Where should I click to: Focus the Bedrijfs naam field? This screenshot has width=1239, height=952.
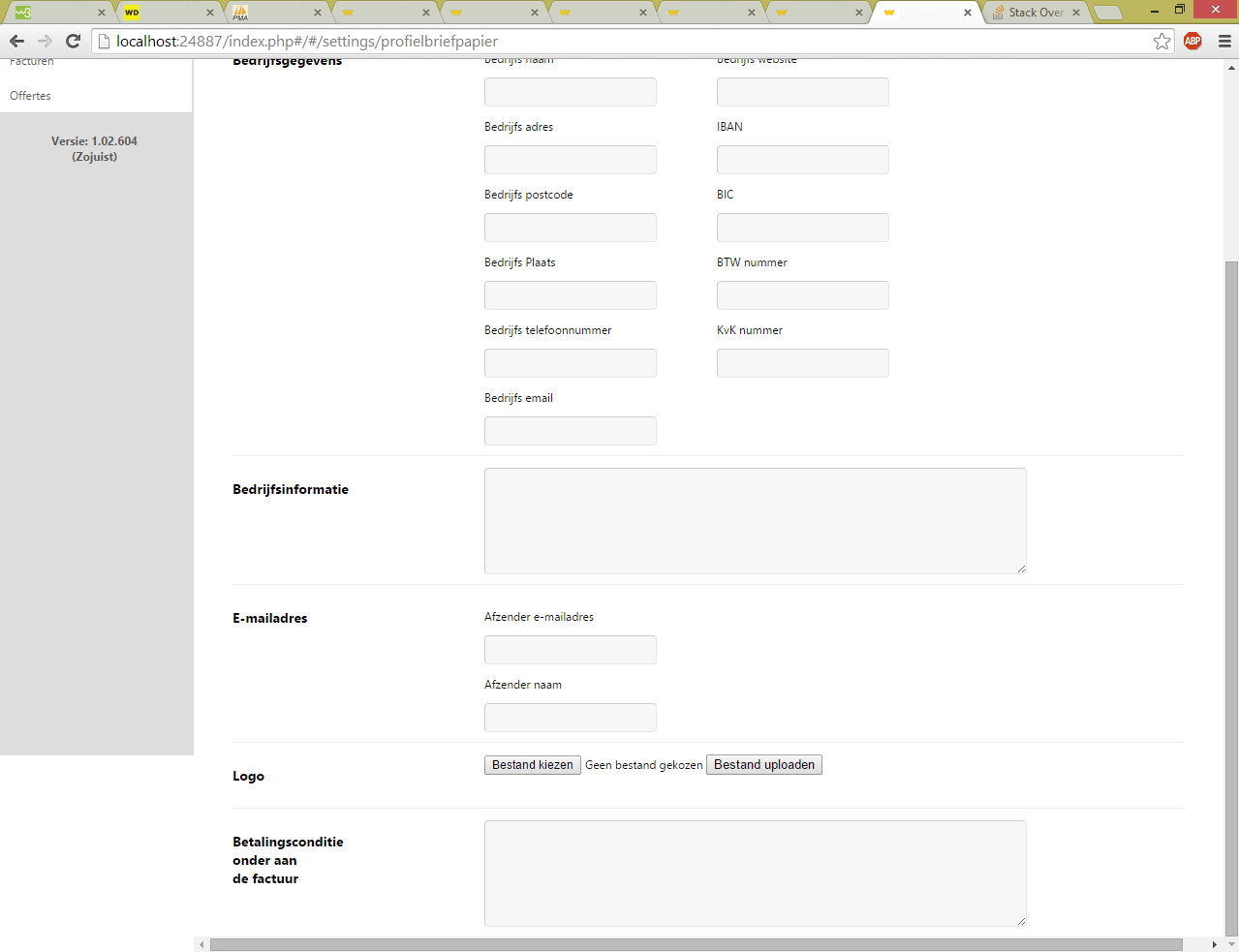coord(571,92)
